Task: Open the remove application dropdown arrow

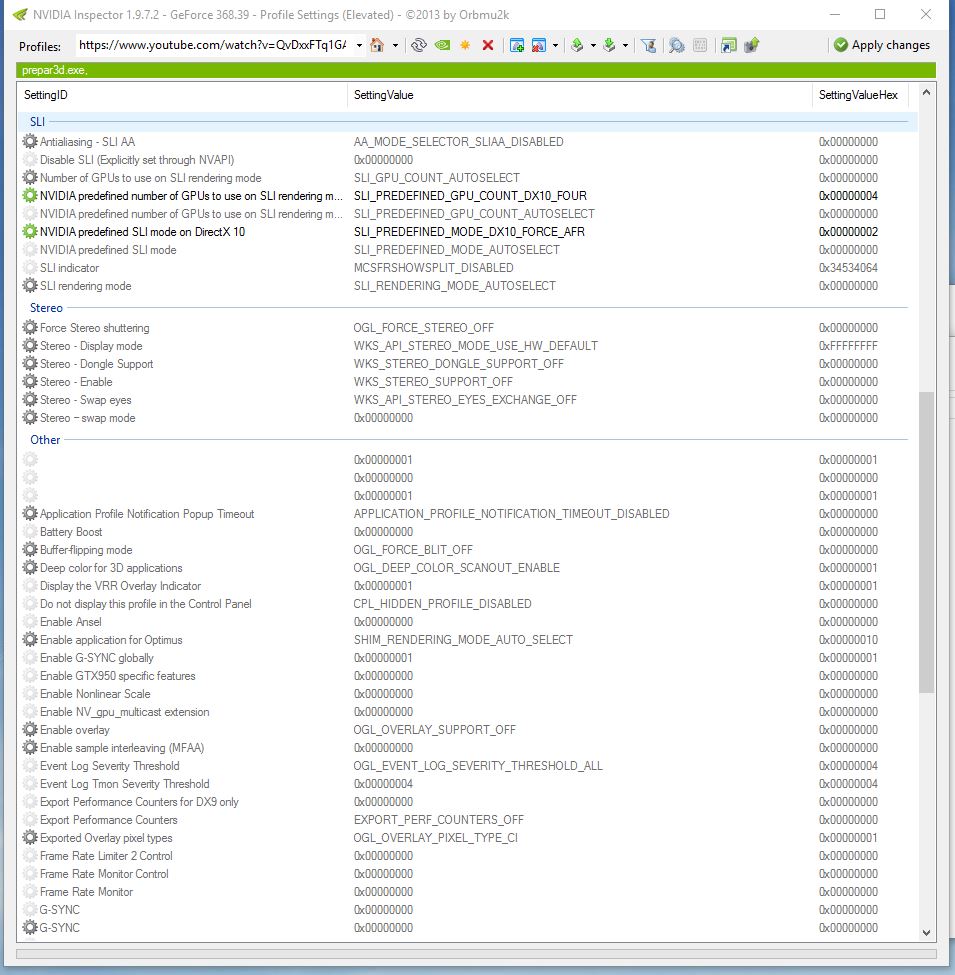Action: pos(555,45)
